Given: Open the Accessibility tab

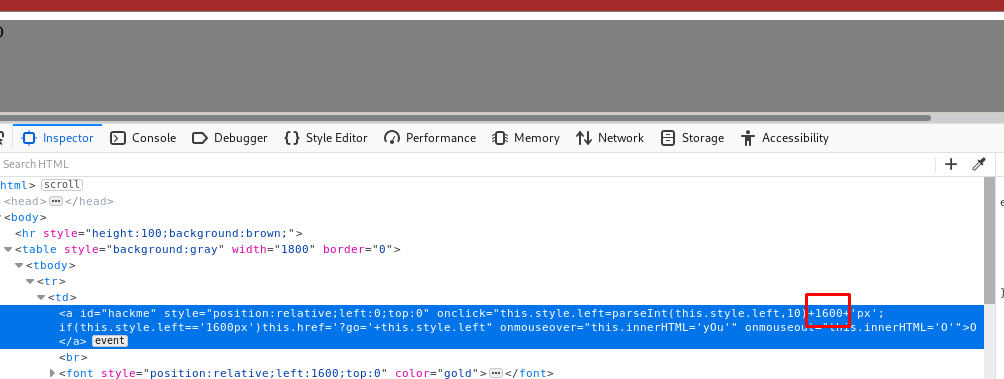Looking at the screenshot, I should tap(784, 138).
